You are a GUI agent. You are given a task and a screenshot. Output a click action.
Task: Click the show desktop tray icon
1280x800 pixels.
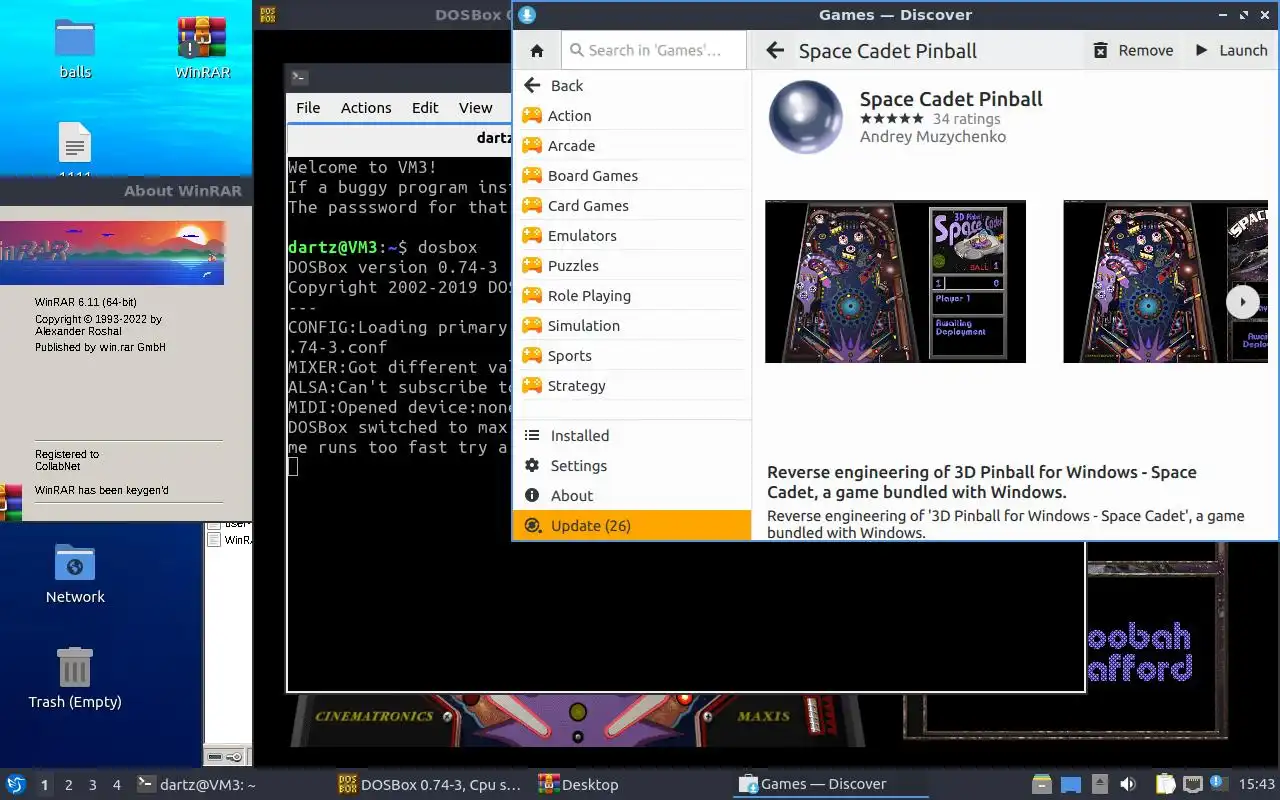pyautogui.click(x=1071, y=784)
